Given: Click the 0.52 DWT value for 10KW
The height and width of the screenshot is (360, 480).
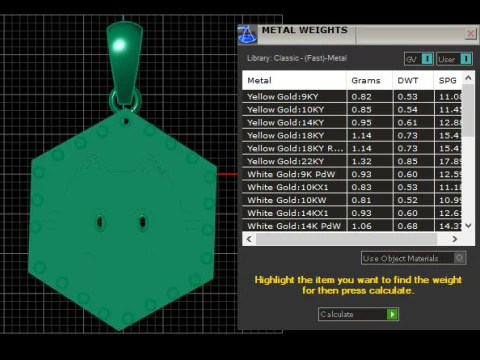Looking at the screenshot, I should coord(407,200).
